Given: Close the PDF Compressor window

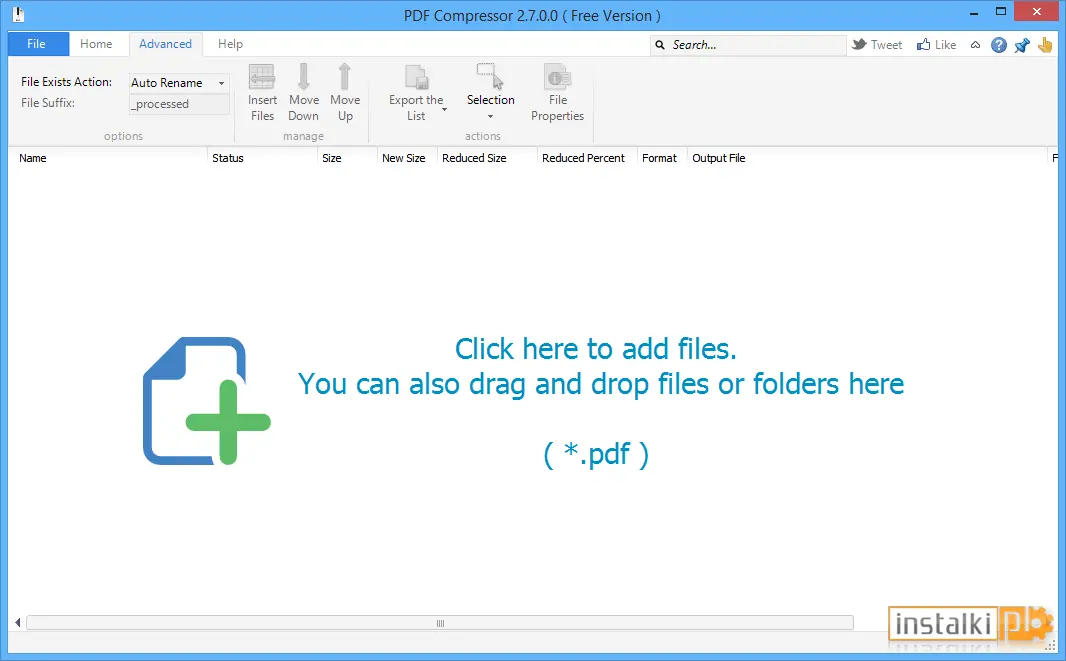Looking at the screenshot, I should click(1037, 12).
